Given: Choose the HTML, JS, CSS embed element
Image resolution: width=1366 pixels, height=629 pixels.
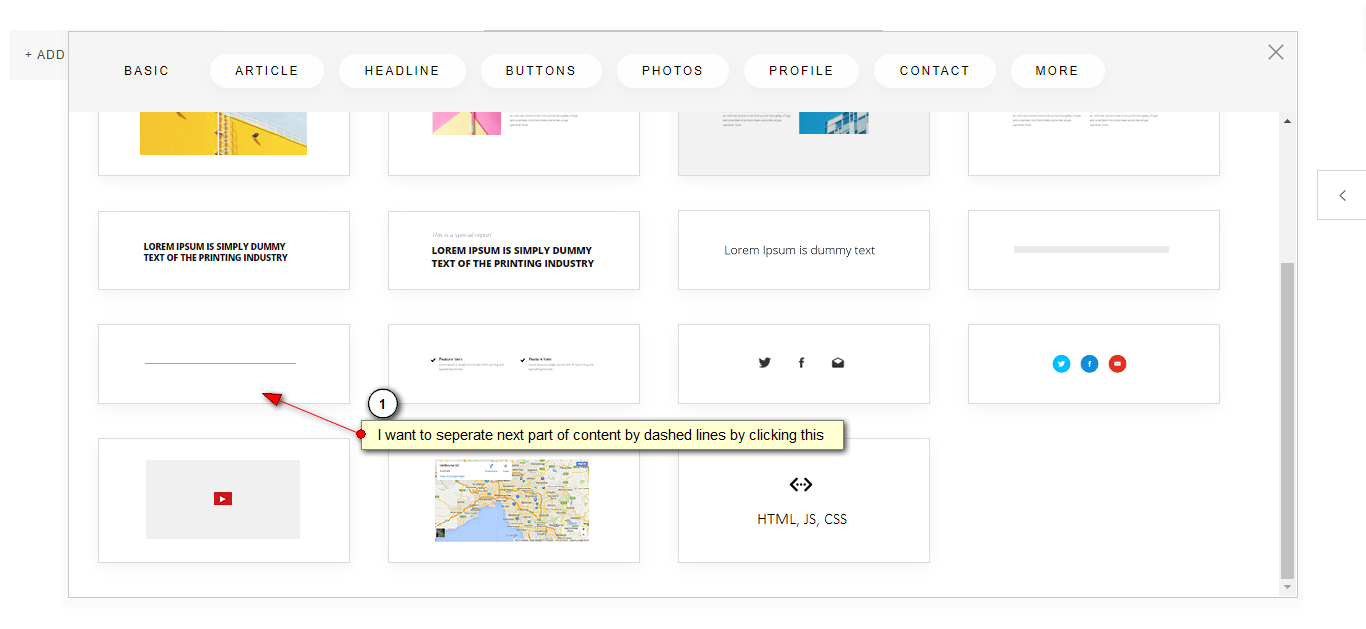Looking at the screenshot, I should pos(803,500).
